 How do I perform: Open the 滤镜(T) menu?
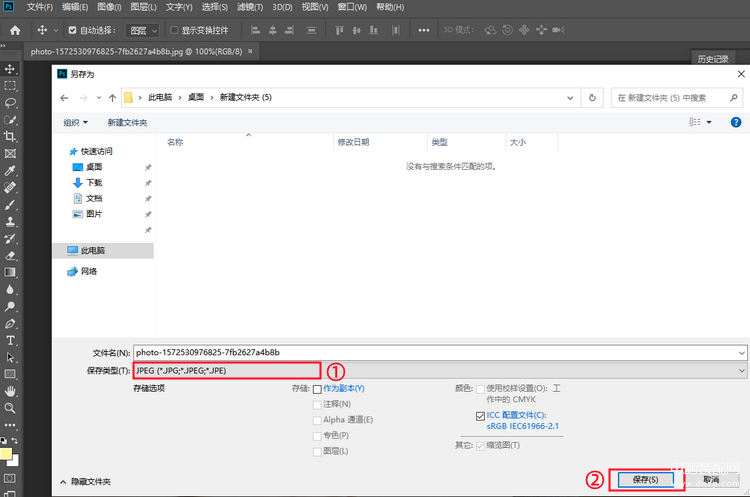(x=250, y=7)
